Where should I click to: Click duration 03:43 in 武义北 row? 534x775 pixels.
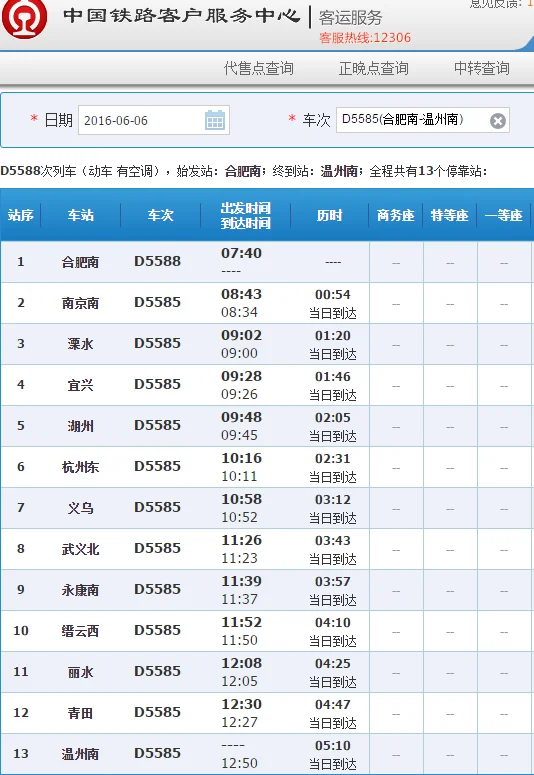(333, 541)
